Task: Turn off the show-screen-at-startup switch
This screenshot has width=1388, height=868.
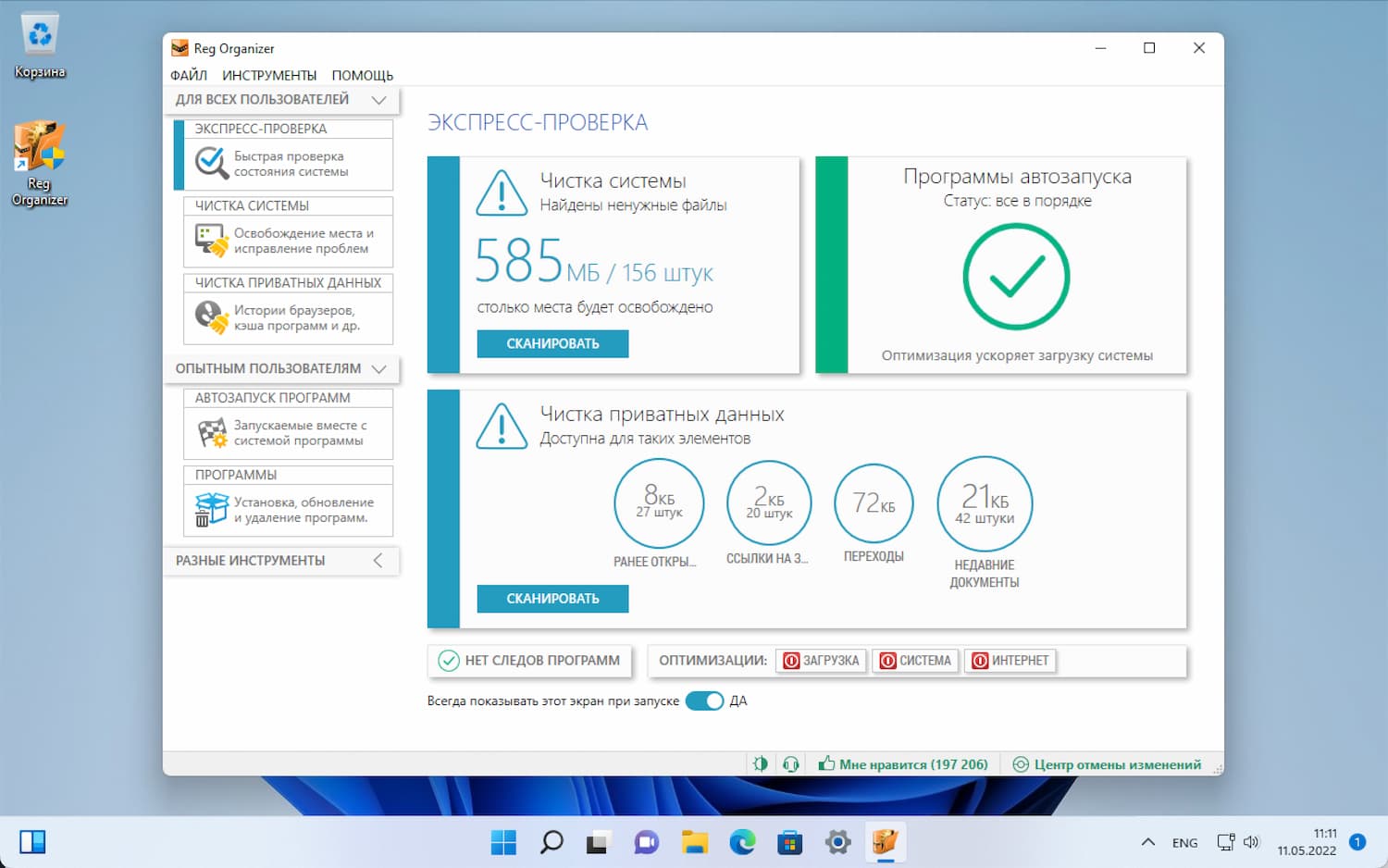Action: (704, 701)
